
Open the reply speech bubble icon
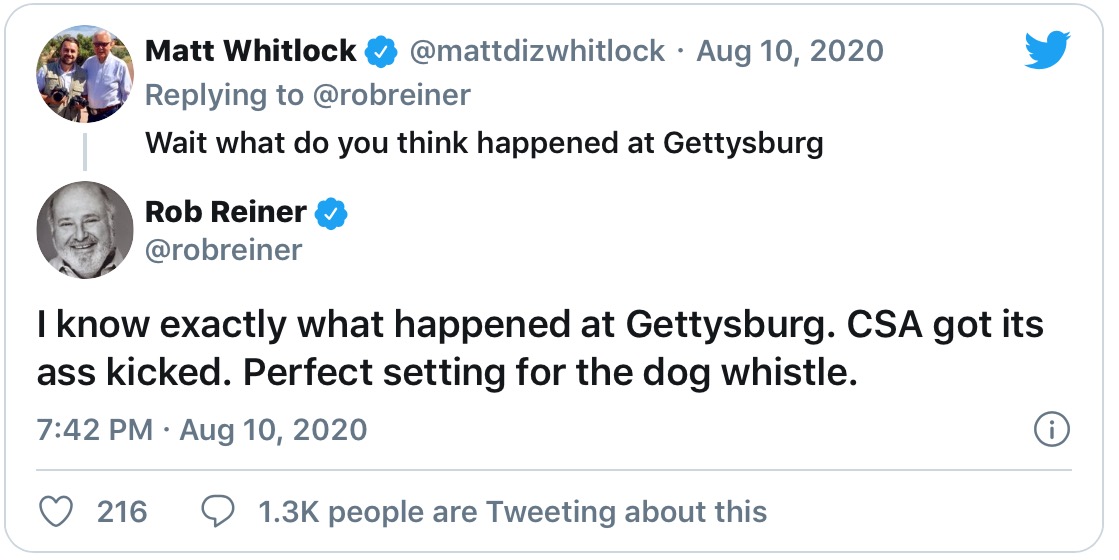click(x=218, y=511)
